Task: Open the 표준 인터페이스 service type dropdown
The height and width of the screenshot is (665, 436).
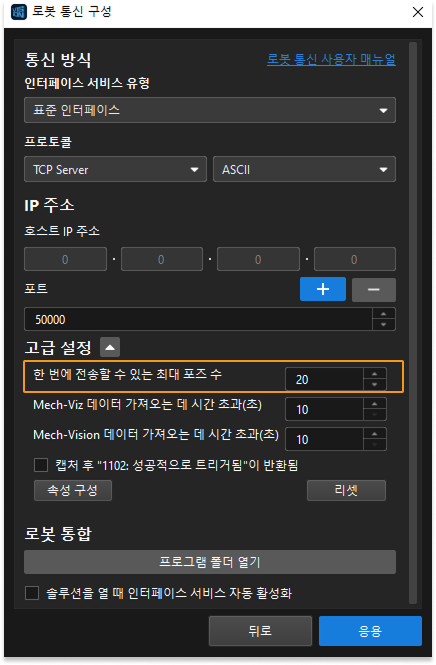Action: tap(210, 110)
